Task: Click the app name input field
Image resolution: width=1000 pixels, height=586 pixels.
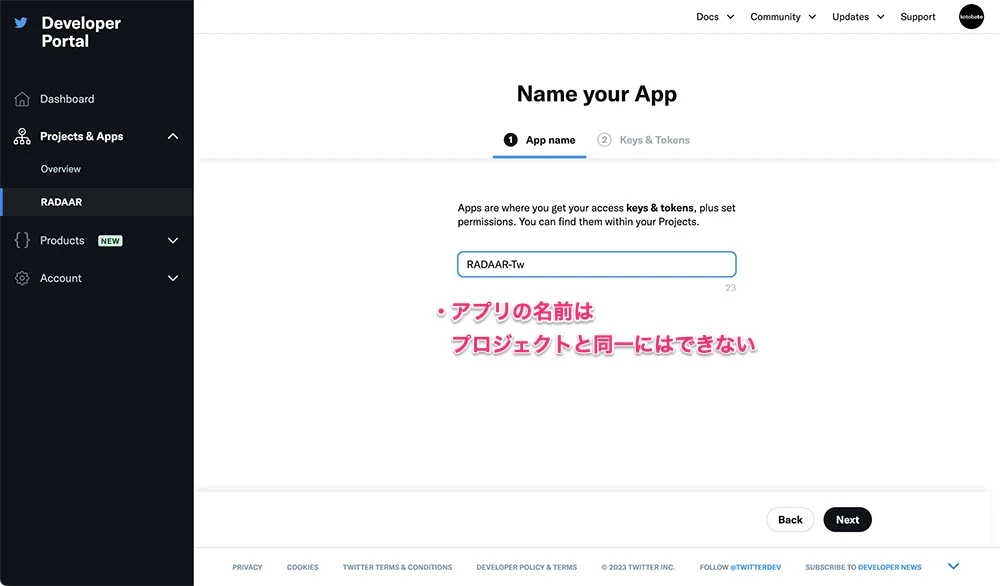Action: click(596, 264)
